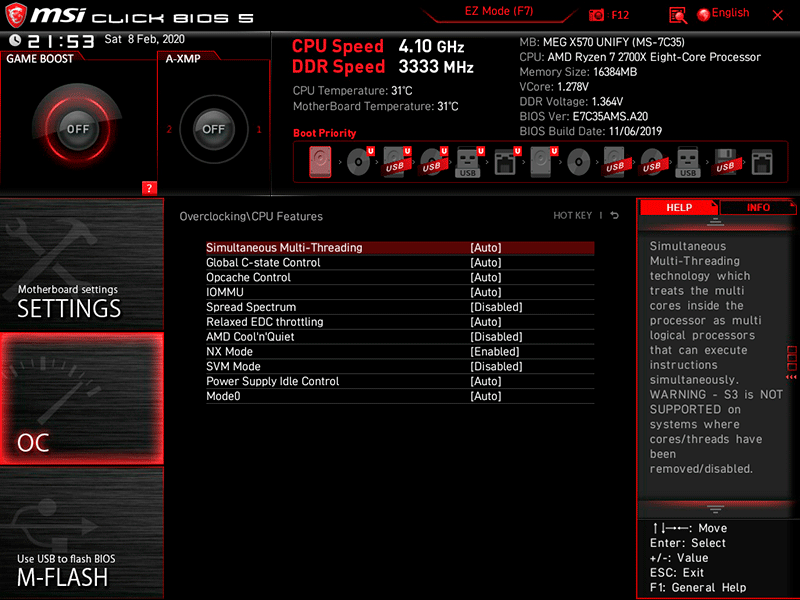The width and height of the screenshot is (800, 600).
Task: Change Spread Spectrum [Disabled] value
Action: coord(496,307)
